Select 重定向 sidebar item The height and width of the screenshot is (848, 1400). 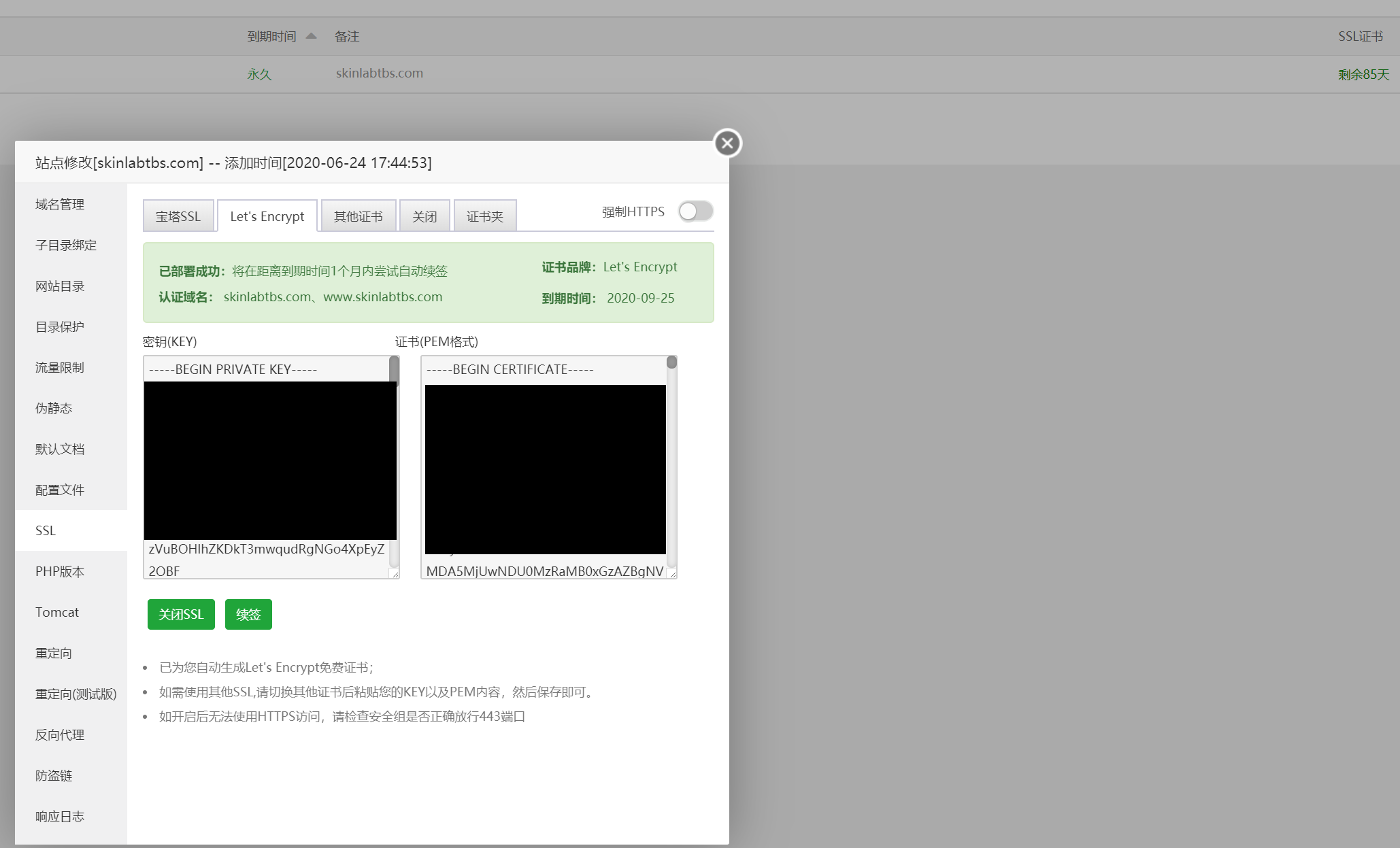pos(71,653)
